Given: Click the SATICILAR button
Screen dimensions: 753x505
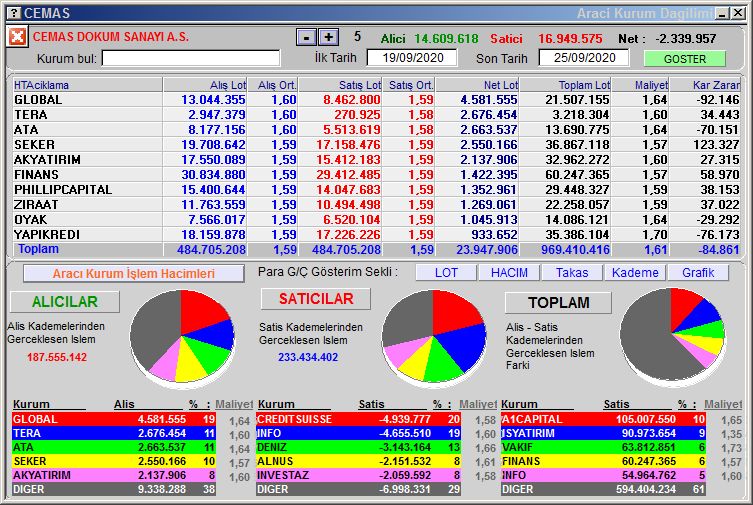Looking at the screenshot, I should pyautogui.click(x=316, y=299).
